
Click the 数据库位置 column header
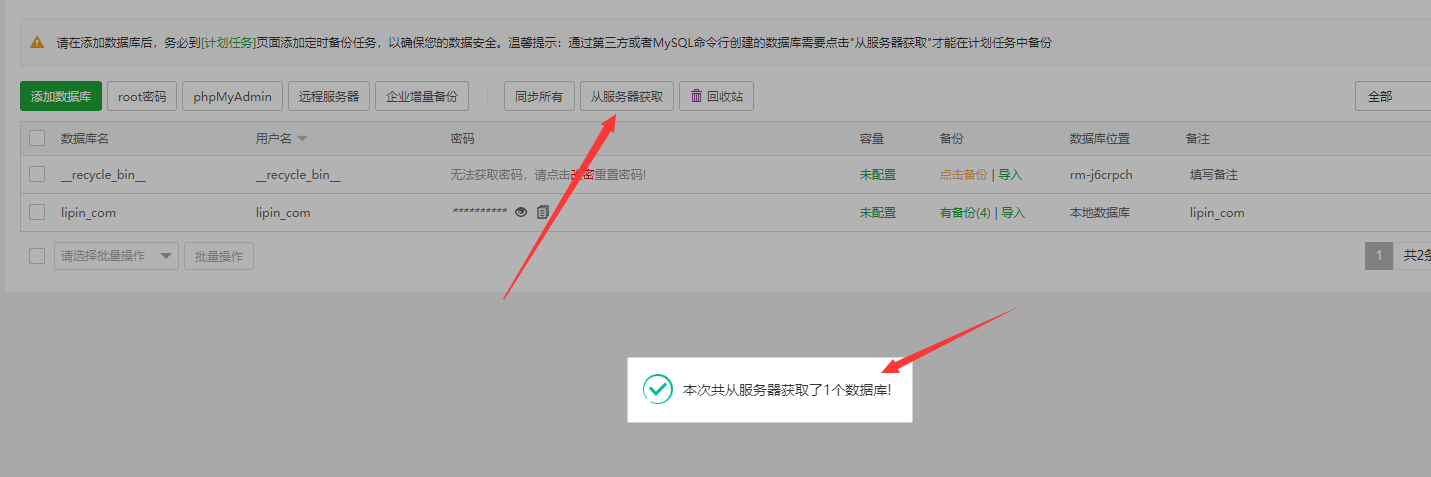[x=1099, y=139]
